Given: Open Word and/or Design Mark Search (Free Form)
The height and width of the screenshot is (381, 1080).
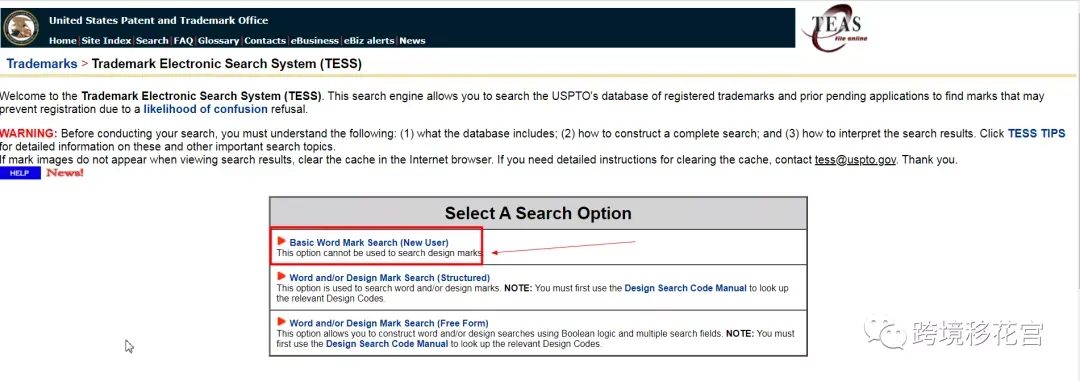Looking at the screenshot, I should click(388, 323).
